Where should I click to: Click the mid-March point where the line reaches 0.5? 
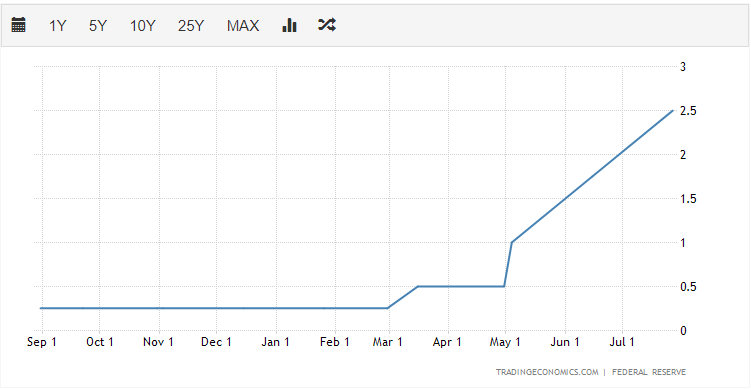click(418, 286)
